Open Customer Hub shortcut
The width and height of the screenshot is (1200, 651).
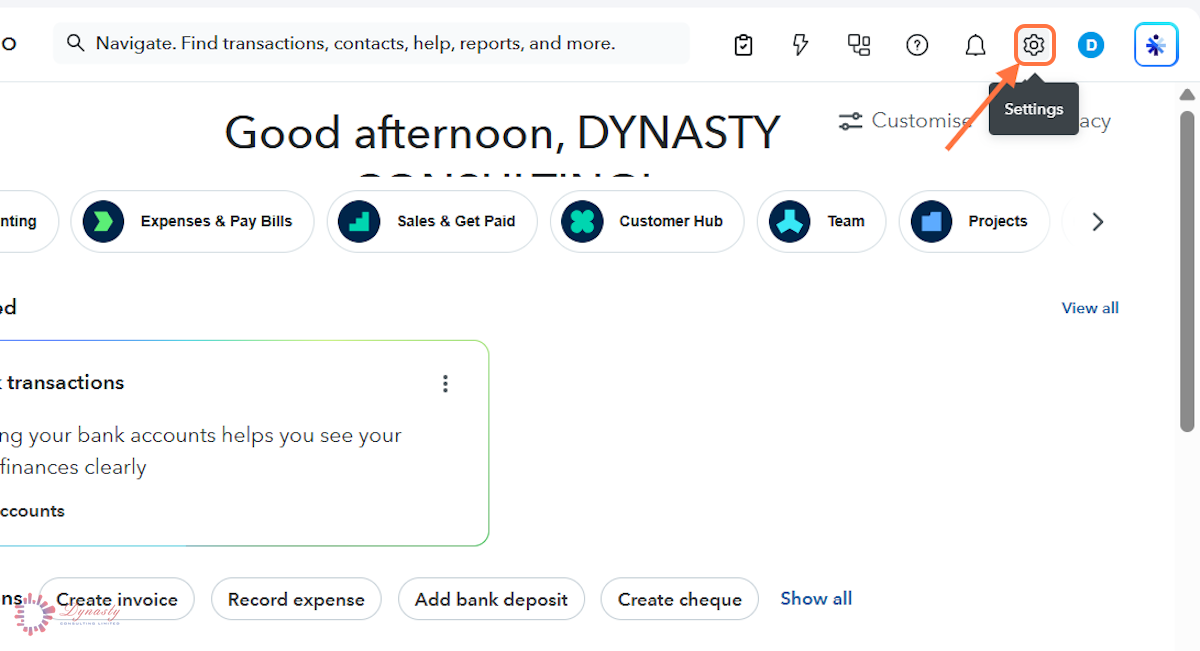647,221
